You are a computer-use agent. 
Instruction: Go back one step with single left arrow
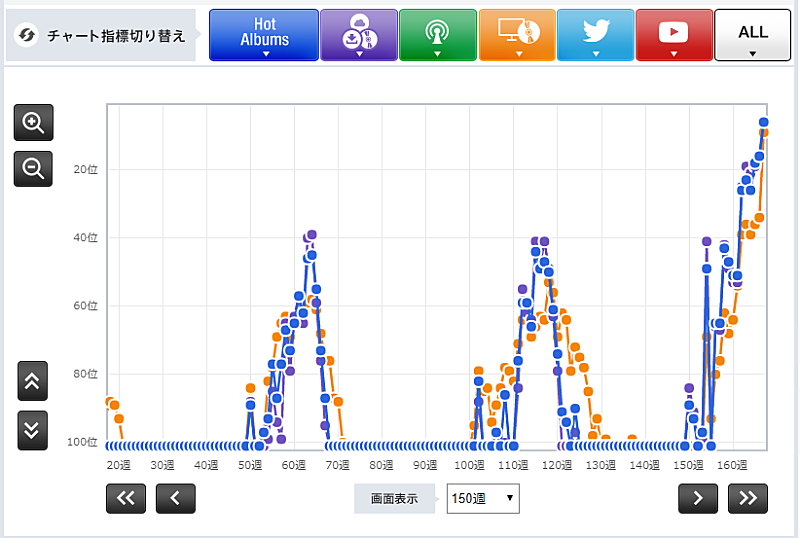[x=175, y=498]
